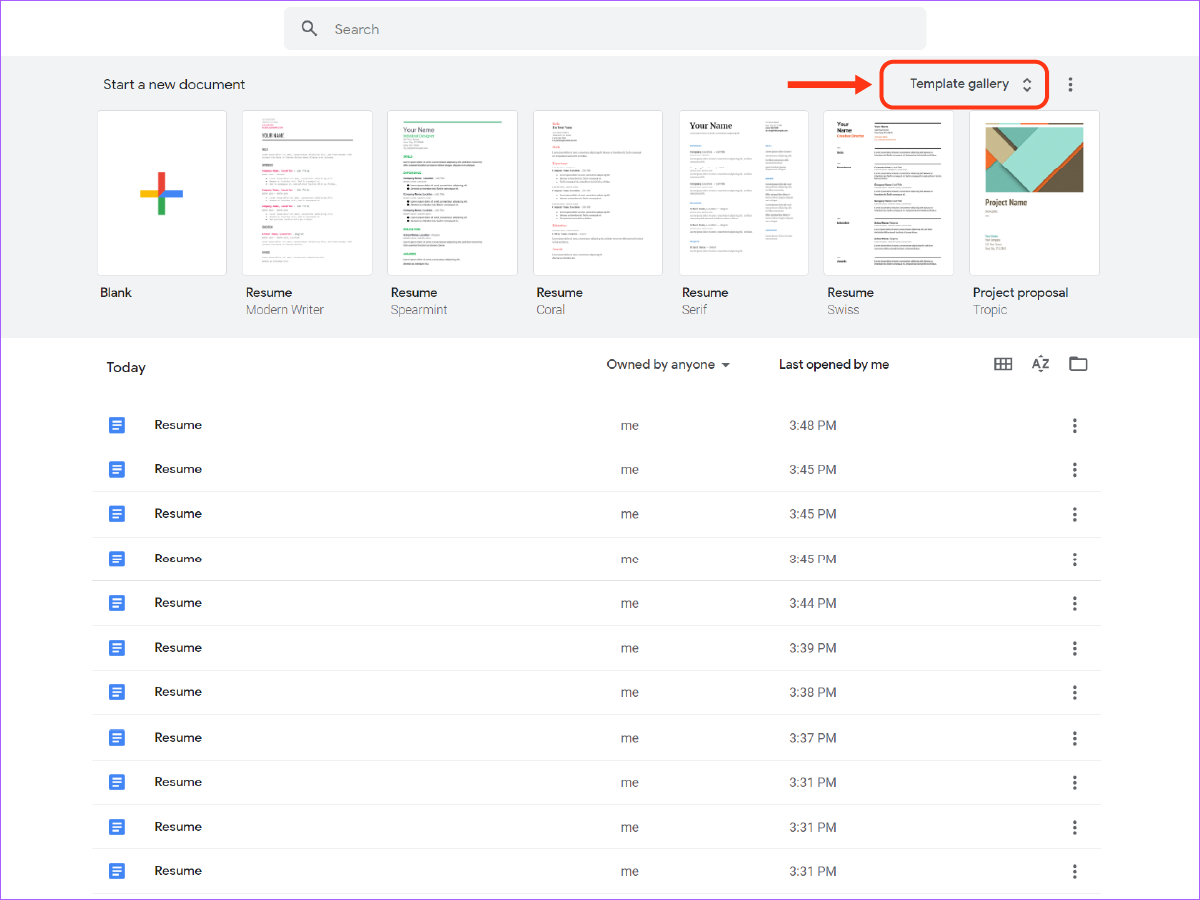Click the '3:44 PM' timestamp

(812, 604)
